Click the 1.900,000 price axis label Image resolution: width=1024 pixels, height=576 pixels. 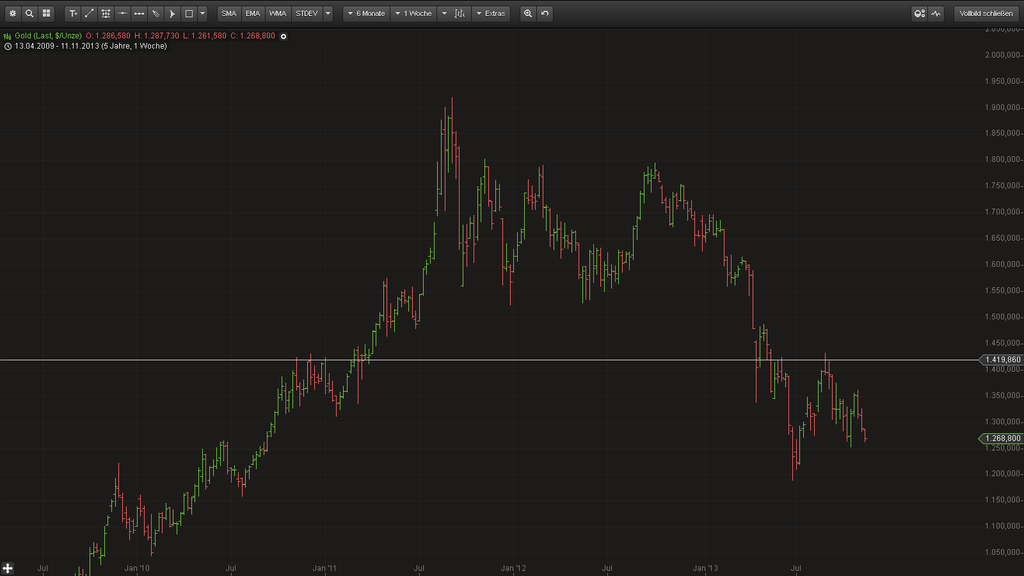tap(1002, 107)
